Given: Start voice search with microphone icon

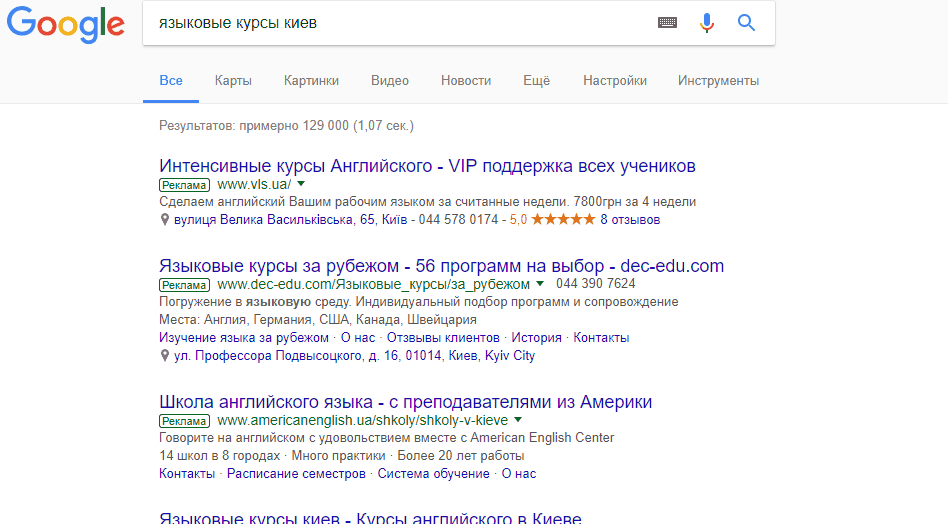Looking at the screenshot, I should tap(707, 23).
